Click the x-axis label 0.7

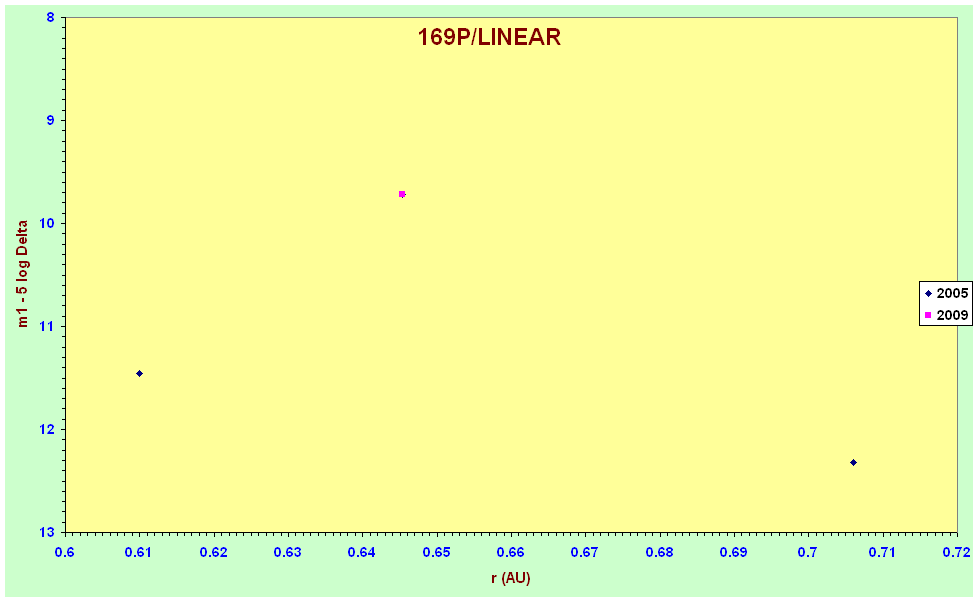[x=808, y=552]
